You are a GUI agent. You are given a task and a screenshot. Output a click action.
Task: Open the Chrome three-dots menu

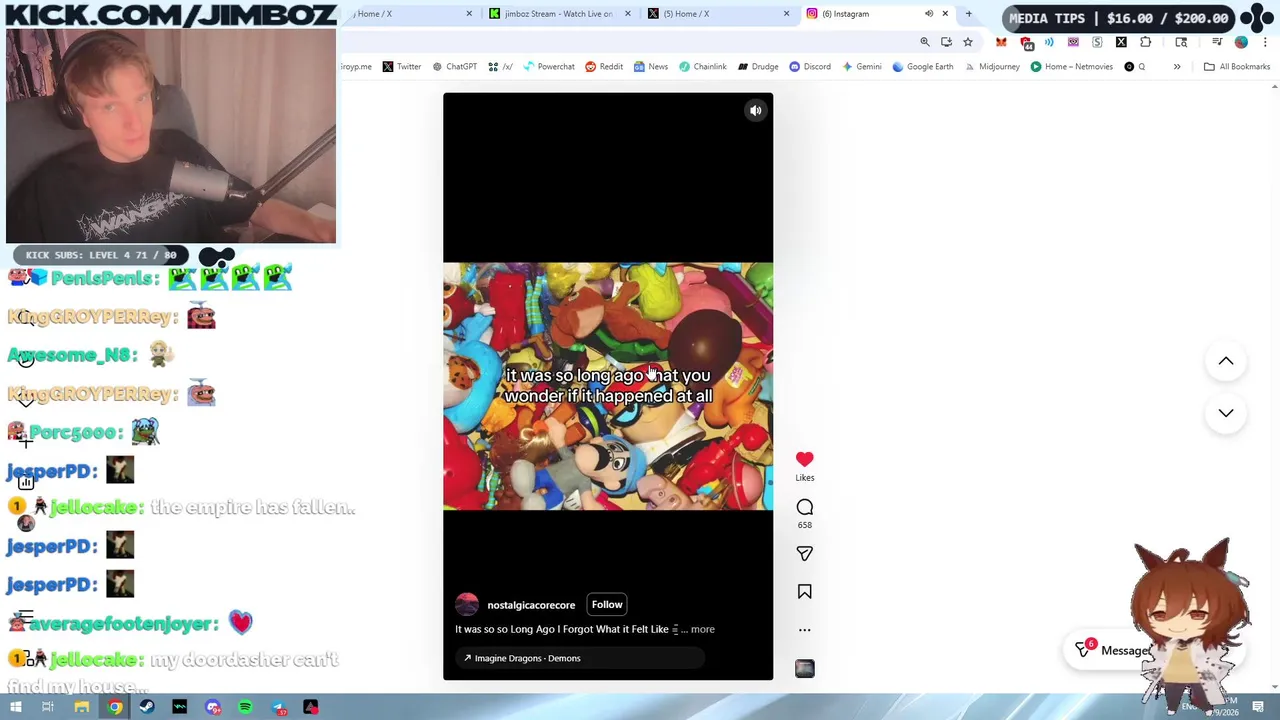tap(1266, 42)
